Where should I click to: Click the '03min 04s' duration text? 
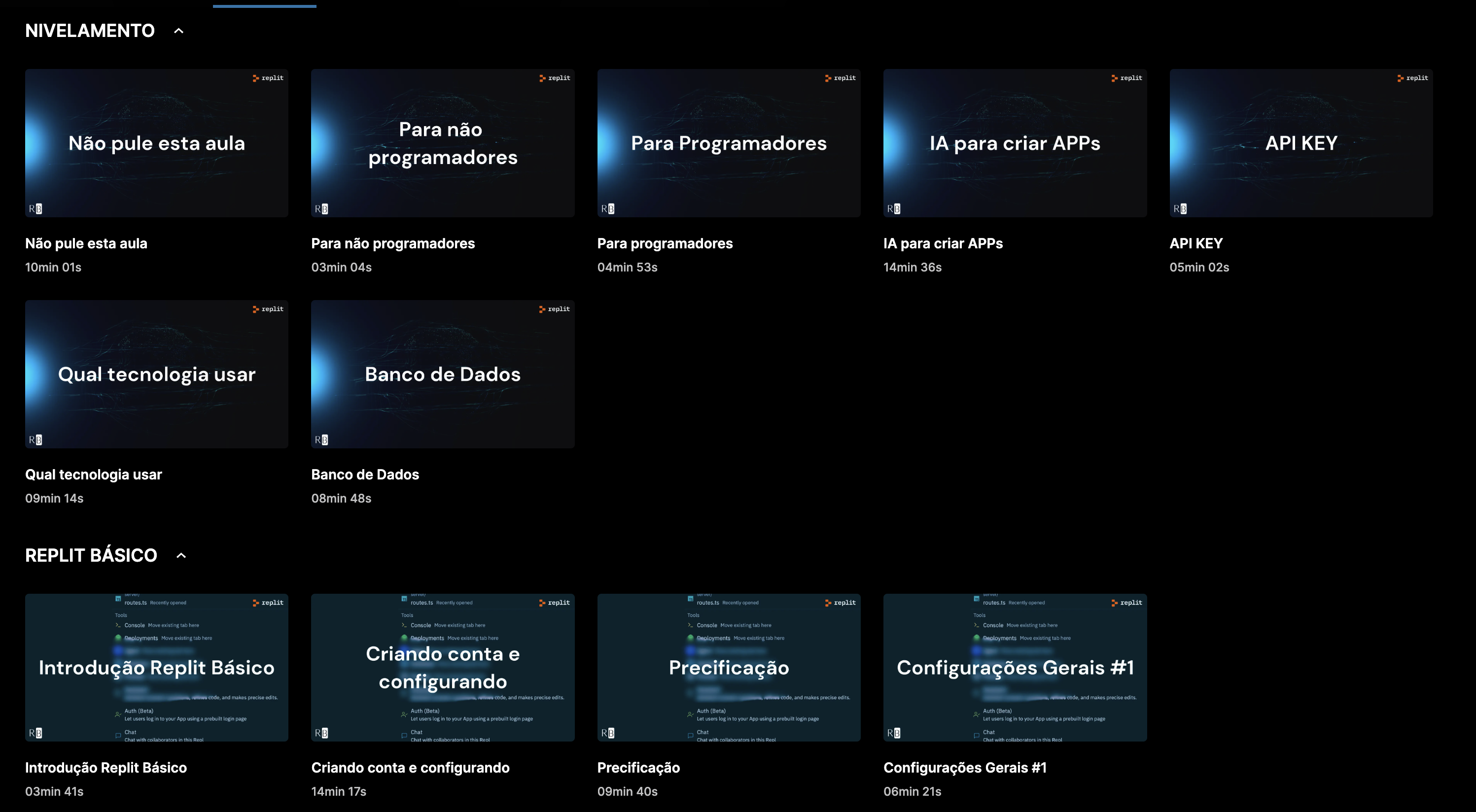[x=342, y=268]
